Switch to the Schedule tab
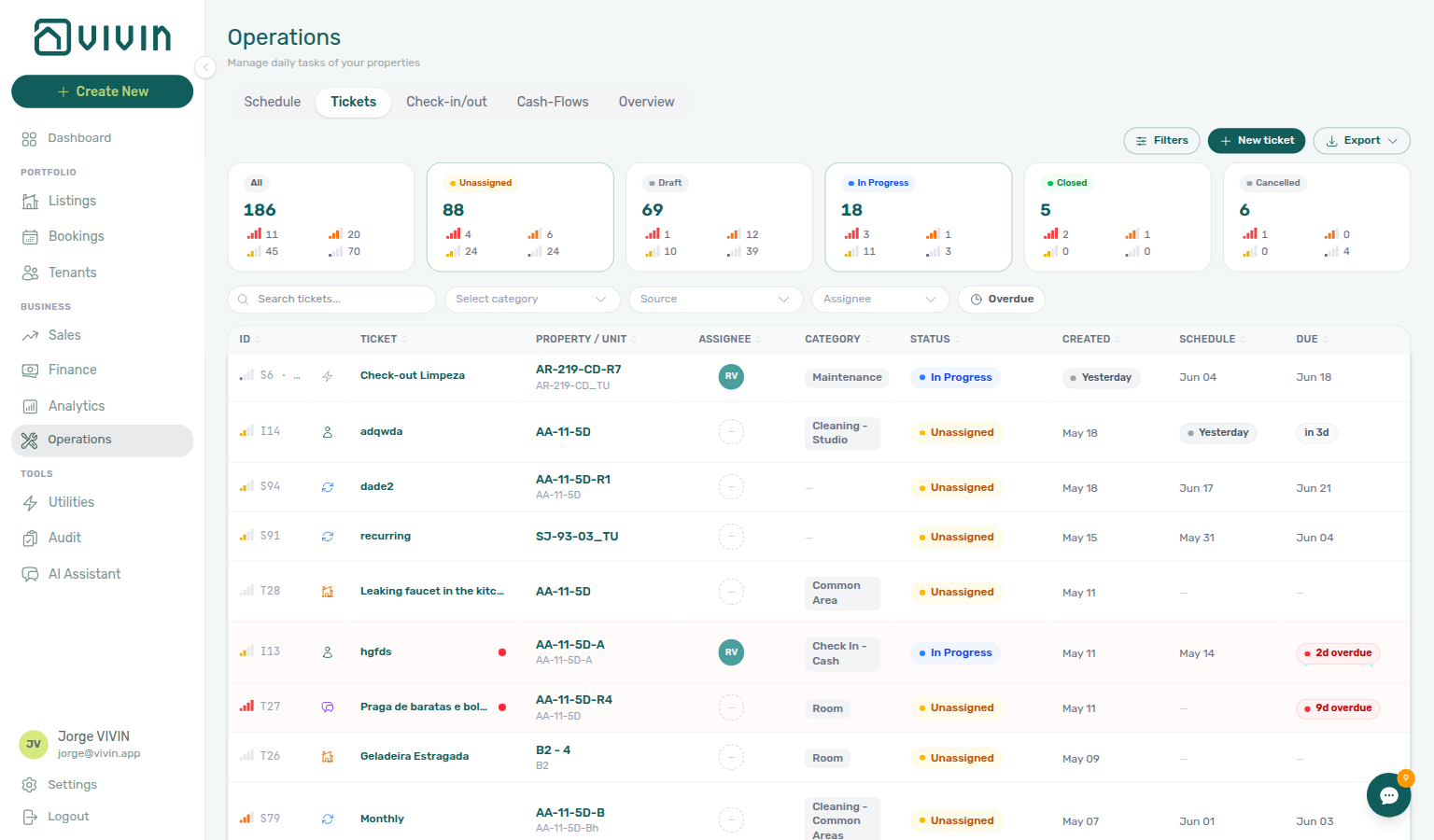The width and height of the screenshot is (1434, 840). (273, 102)
